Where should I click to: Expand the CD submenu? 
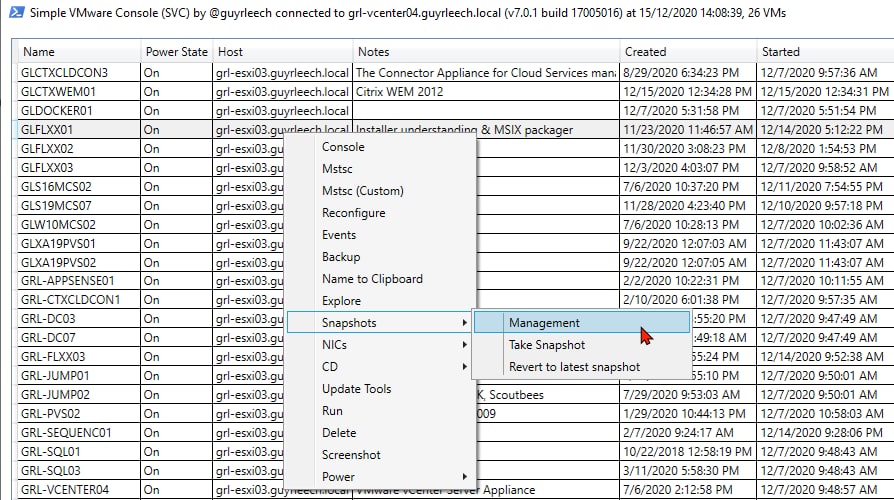(x=380, y=367)
